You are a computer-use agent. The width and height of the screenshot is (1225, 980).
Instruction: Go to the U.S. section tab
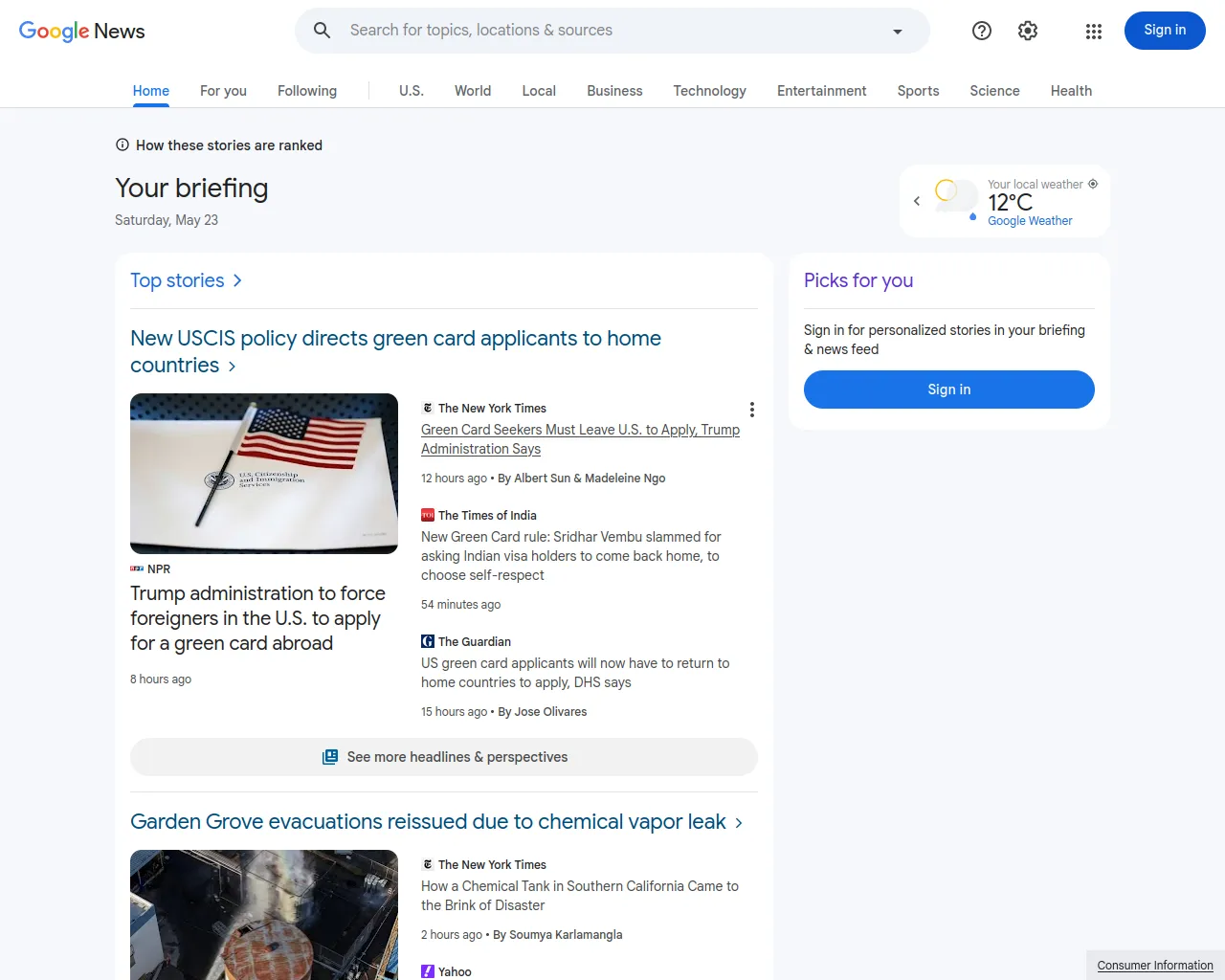pyautogui.click(x=412, y=91)
